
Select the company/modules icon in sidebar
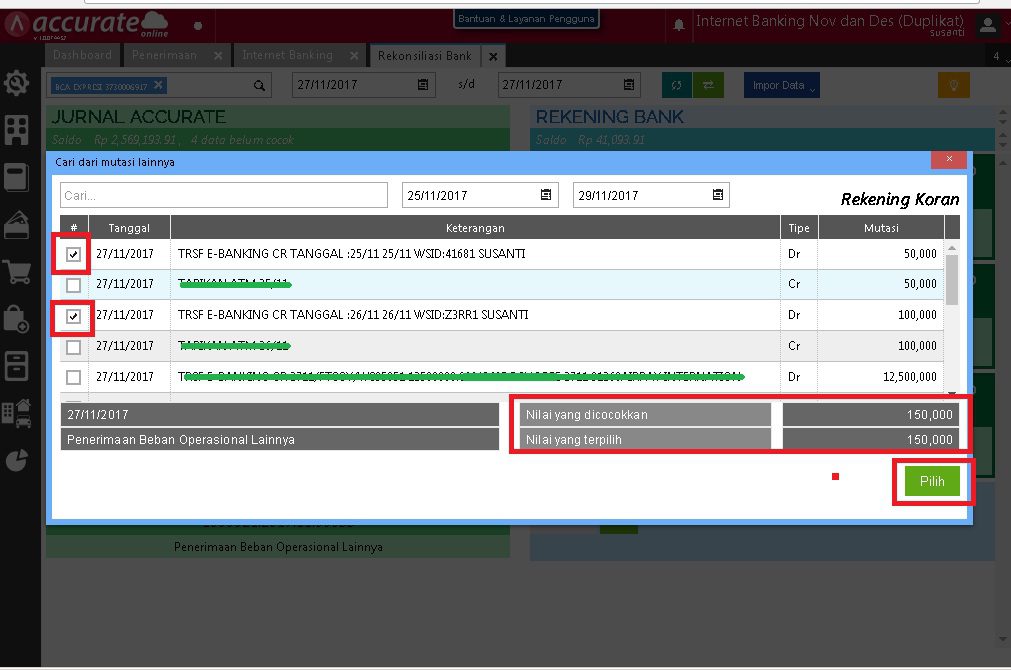[16, 130]
